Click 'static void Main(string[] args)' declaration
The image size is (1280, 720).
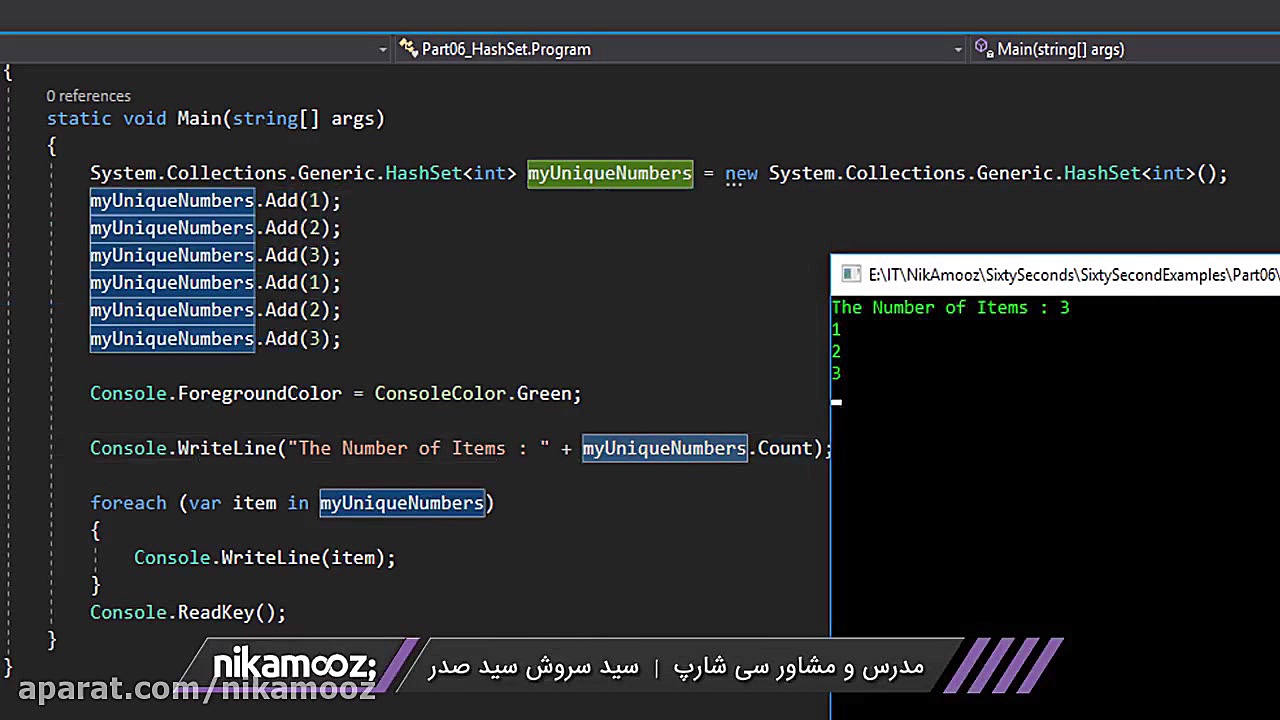pyautogui.click(x=215, y=119)
